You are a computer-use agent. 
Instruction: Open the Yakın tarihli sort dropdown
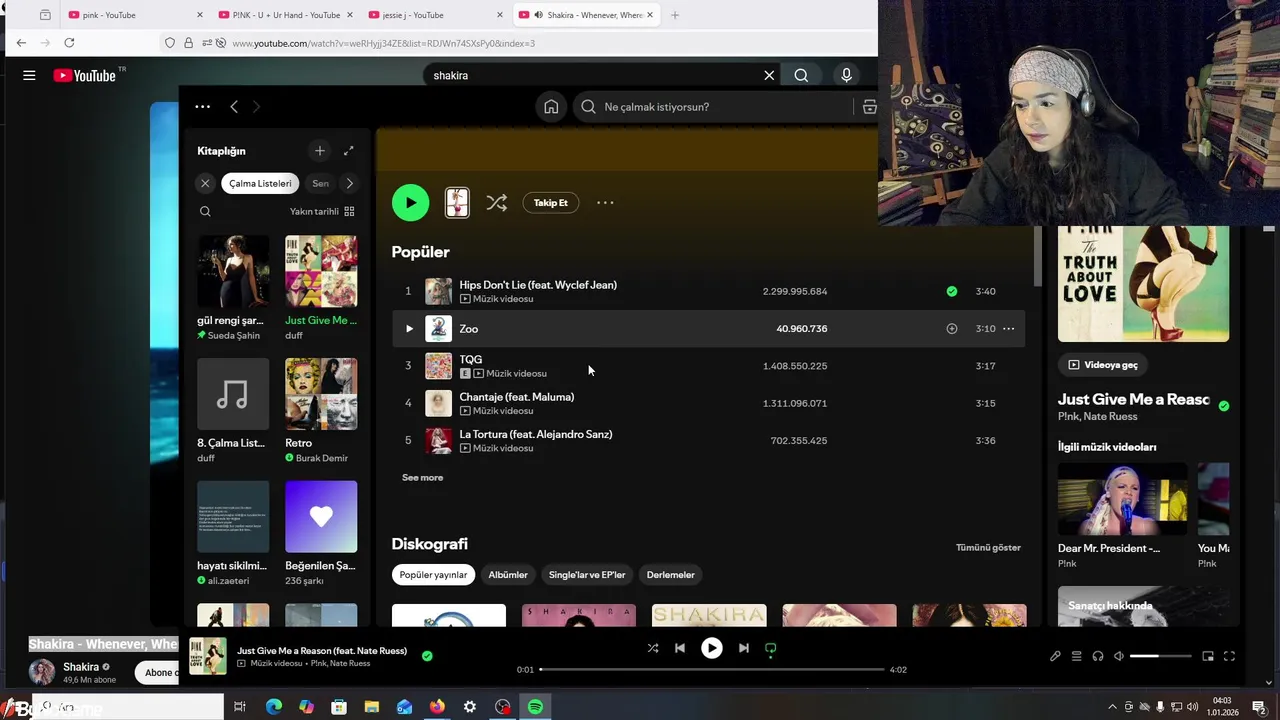tap(322, 211)
